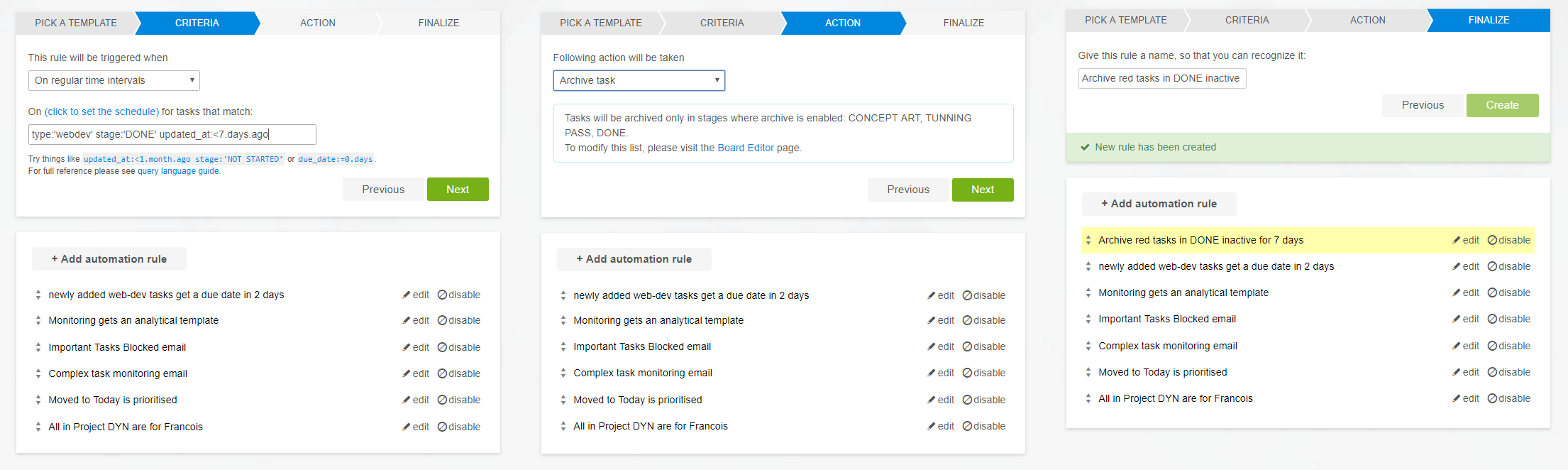Click the drag handle for 'Complex task monitoring email' under the Criteria wizard

[38, 374]
